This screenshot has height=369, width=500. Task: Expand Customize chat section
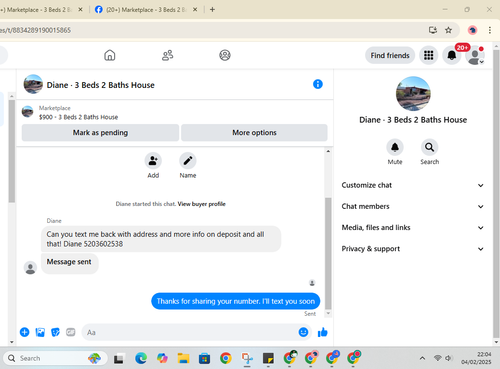coord(413,185)
